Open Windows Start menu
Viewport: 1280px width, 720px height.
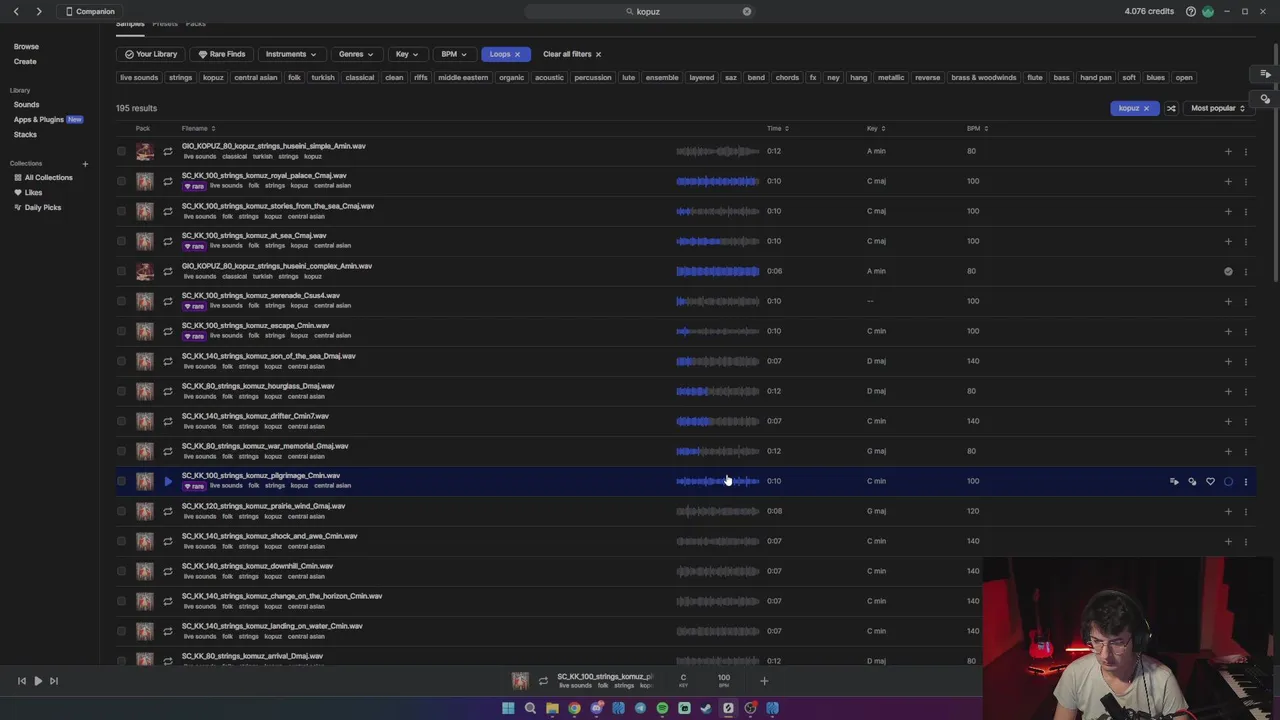coord(508,708)
